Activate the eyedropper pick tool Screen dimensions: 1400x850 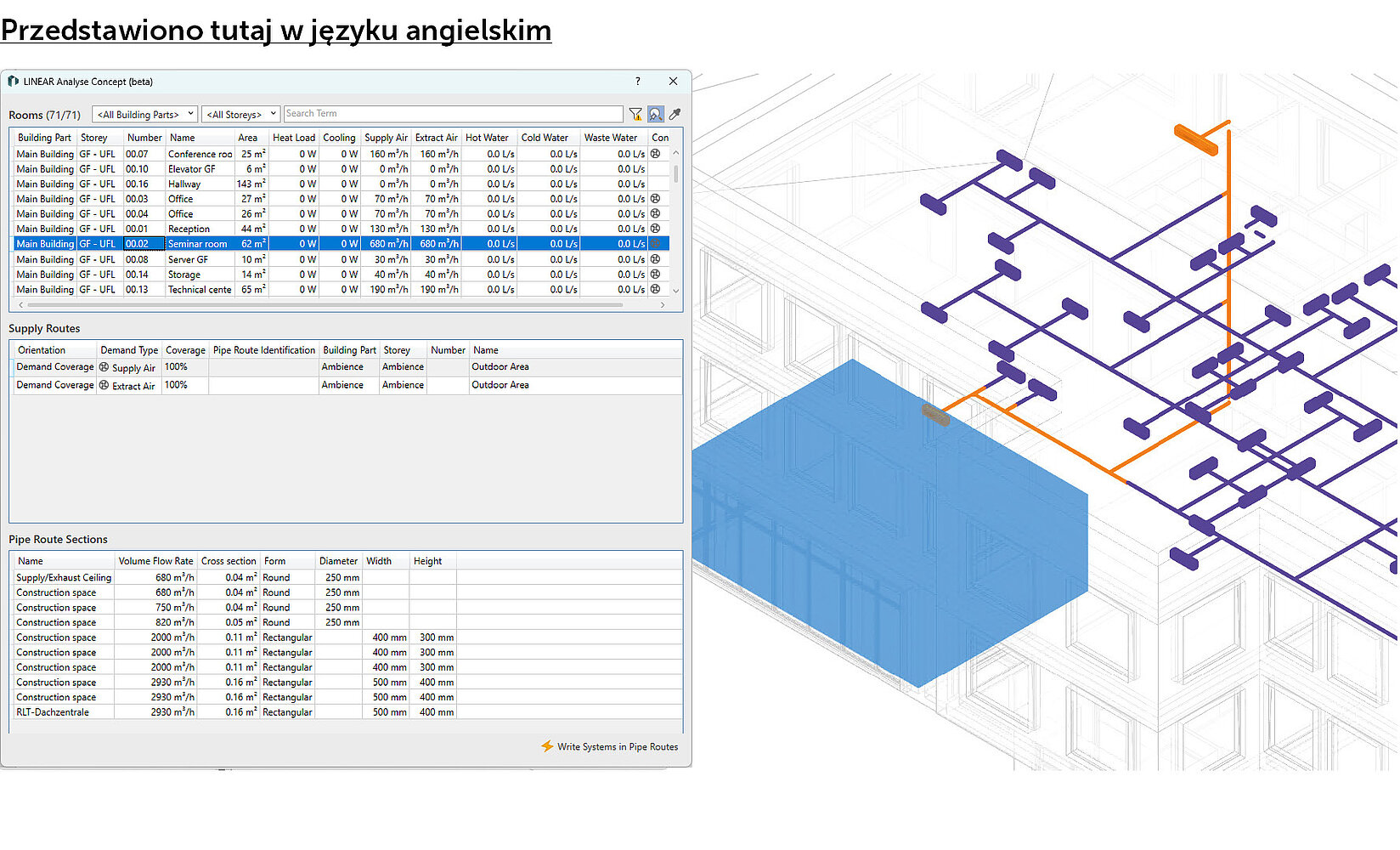[675, 114]
